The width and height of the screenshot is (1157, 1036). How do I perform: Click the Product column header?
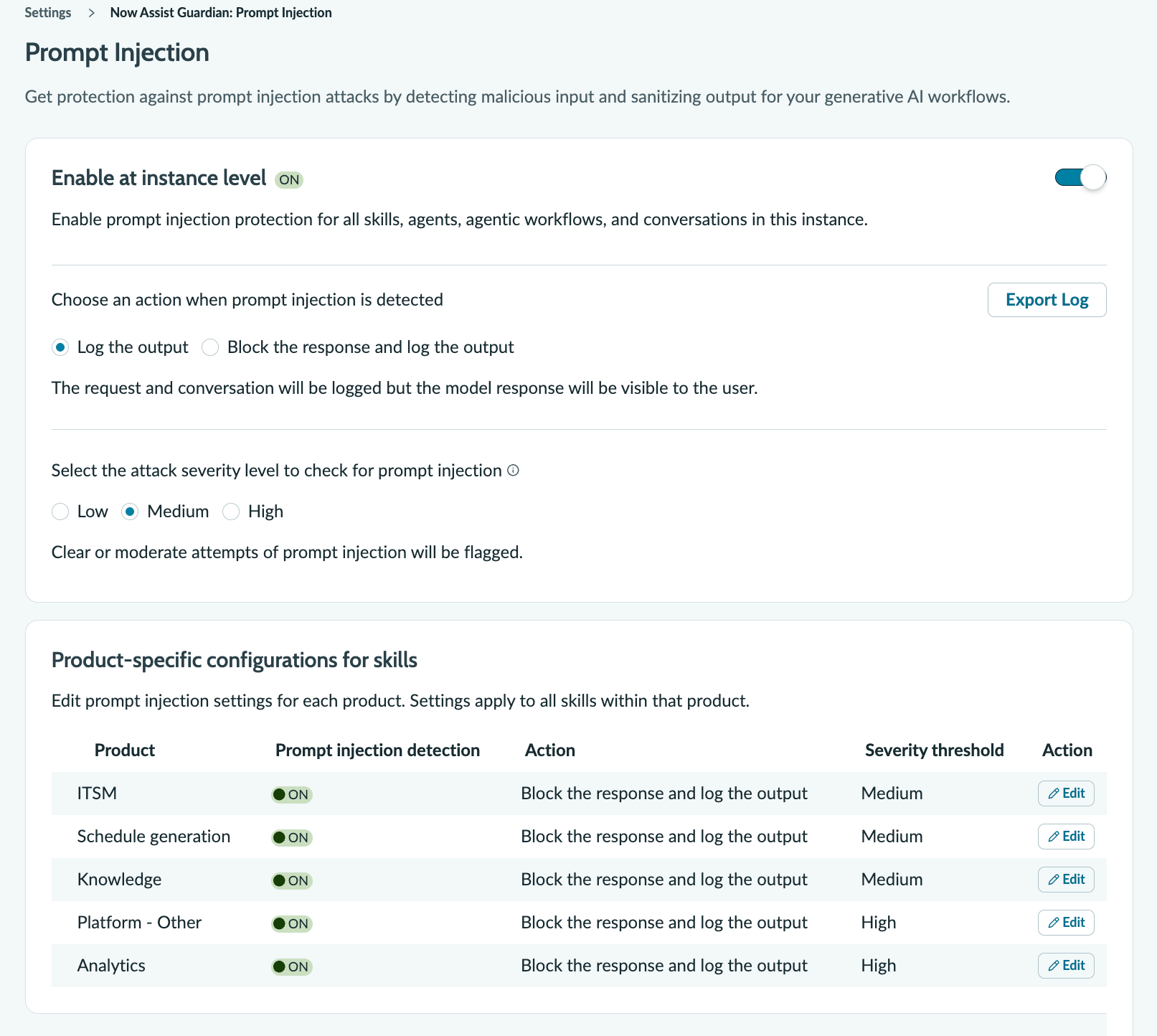tap(125, 750)
